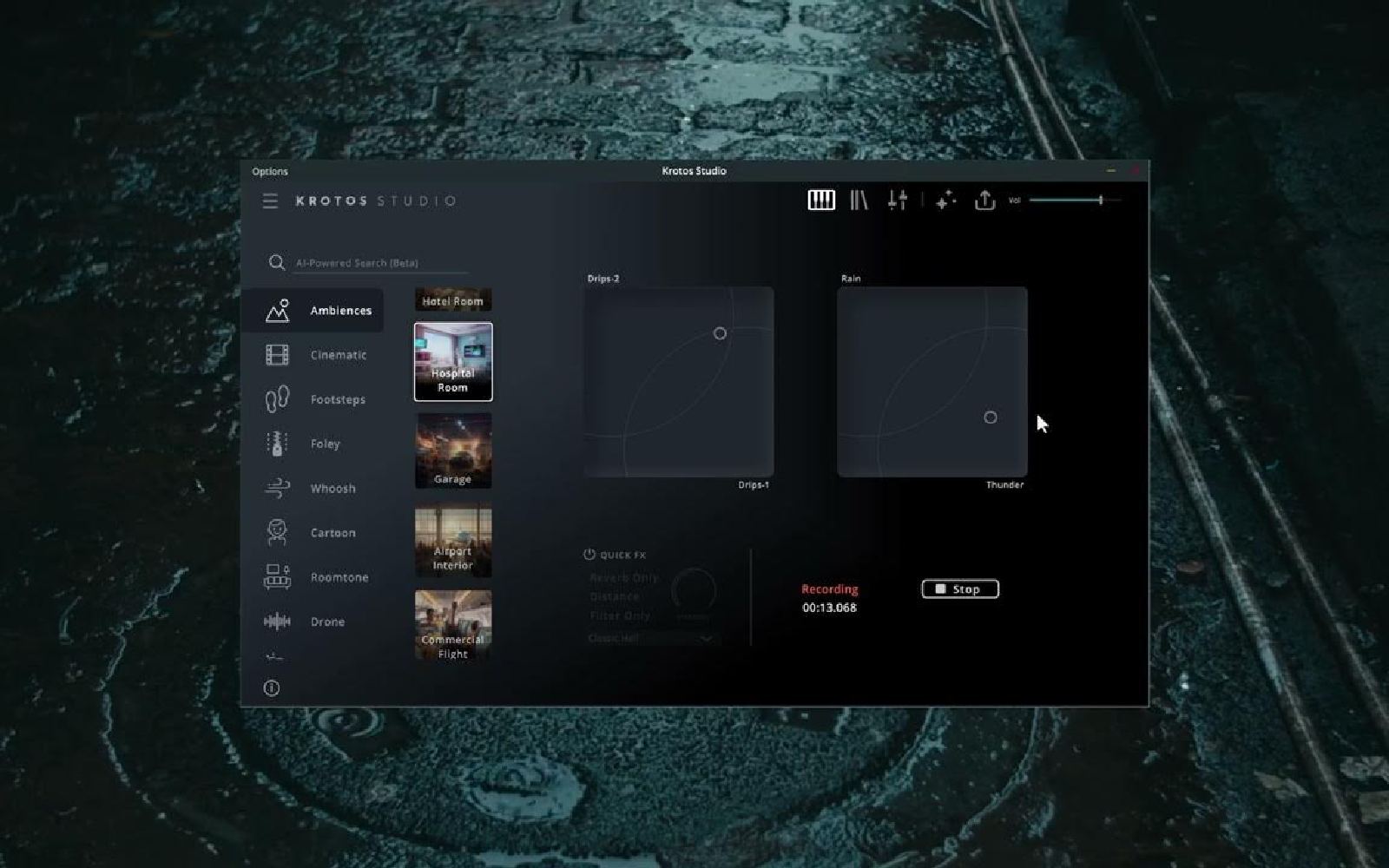
Task: Select the Cartoon face category
Action: 313,532
